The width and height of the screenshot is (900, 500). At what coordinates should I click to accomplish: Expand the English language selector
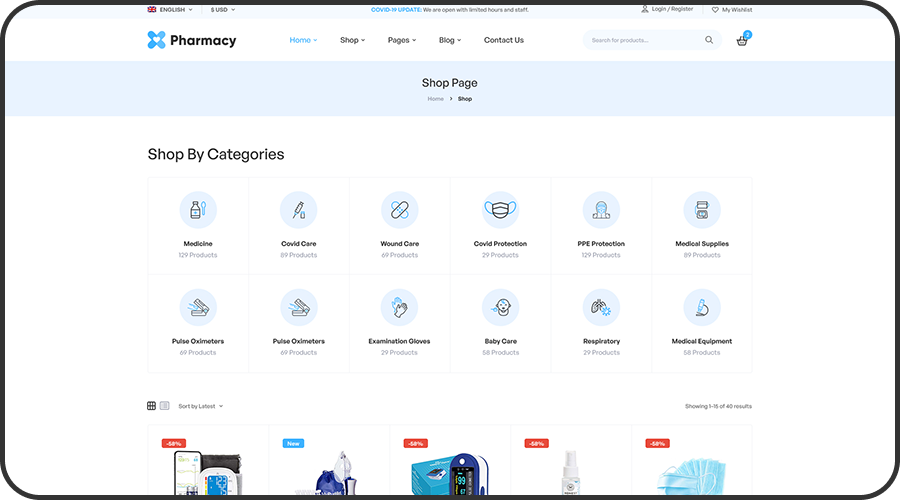170,10
